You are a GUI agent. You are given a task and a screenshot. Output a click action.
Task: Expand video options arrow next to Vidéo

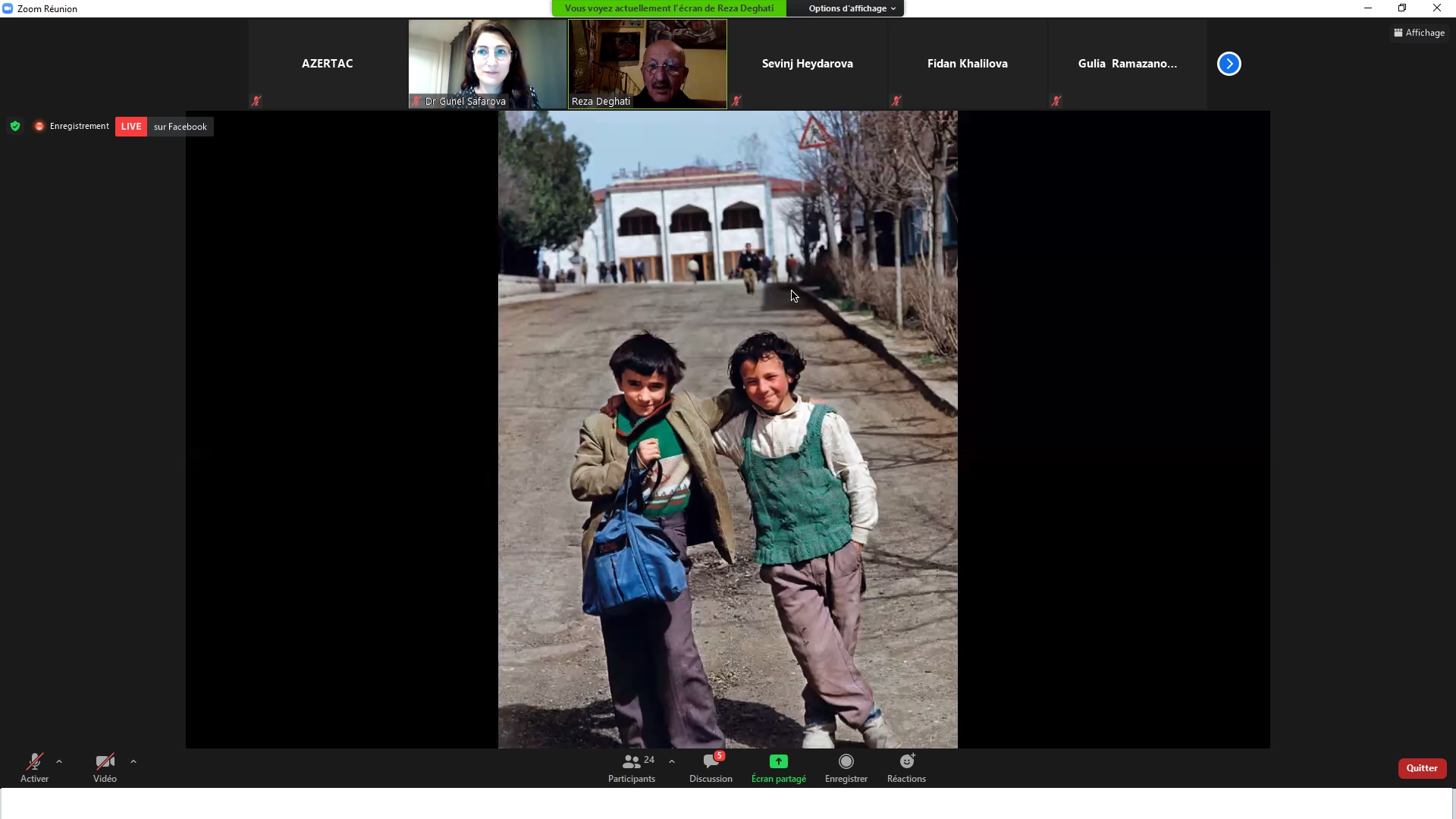[x=133, y=761]
